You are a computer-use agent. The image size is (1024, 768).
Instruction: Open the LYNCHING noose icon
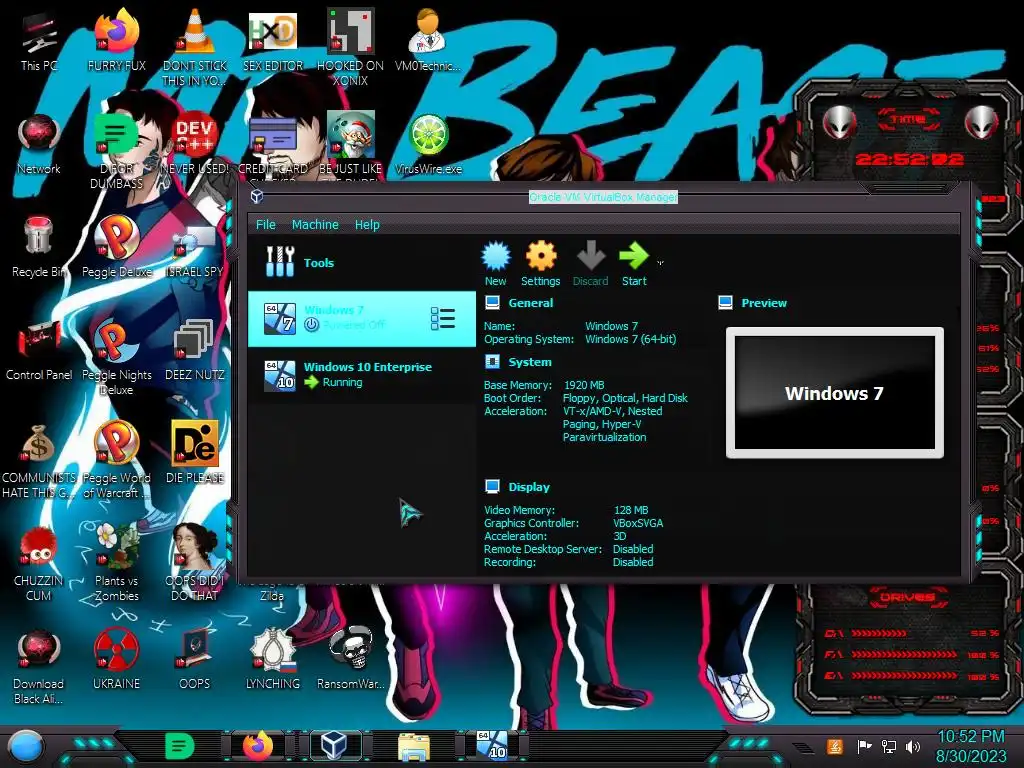click(x=272, y=660)
